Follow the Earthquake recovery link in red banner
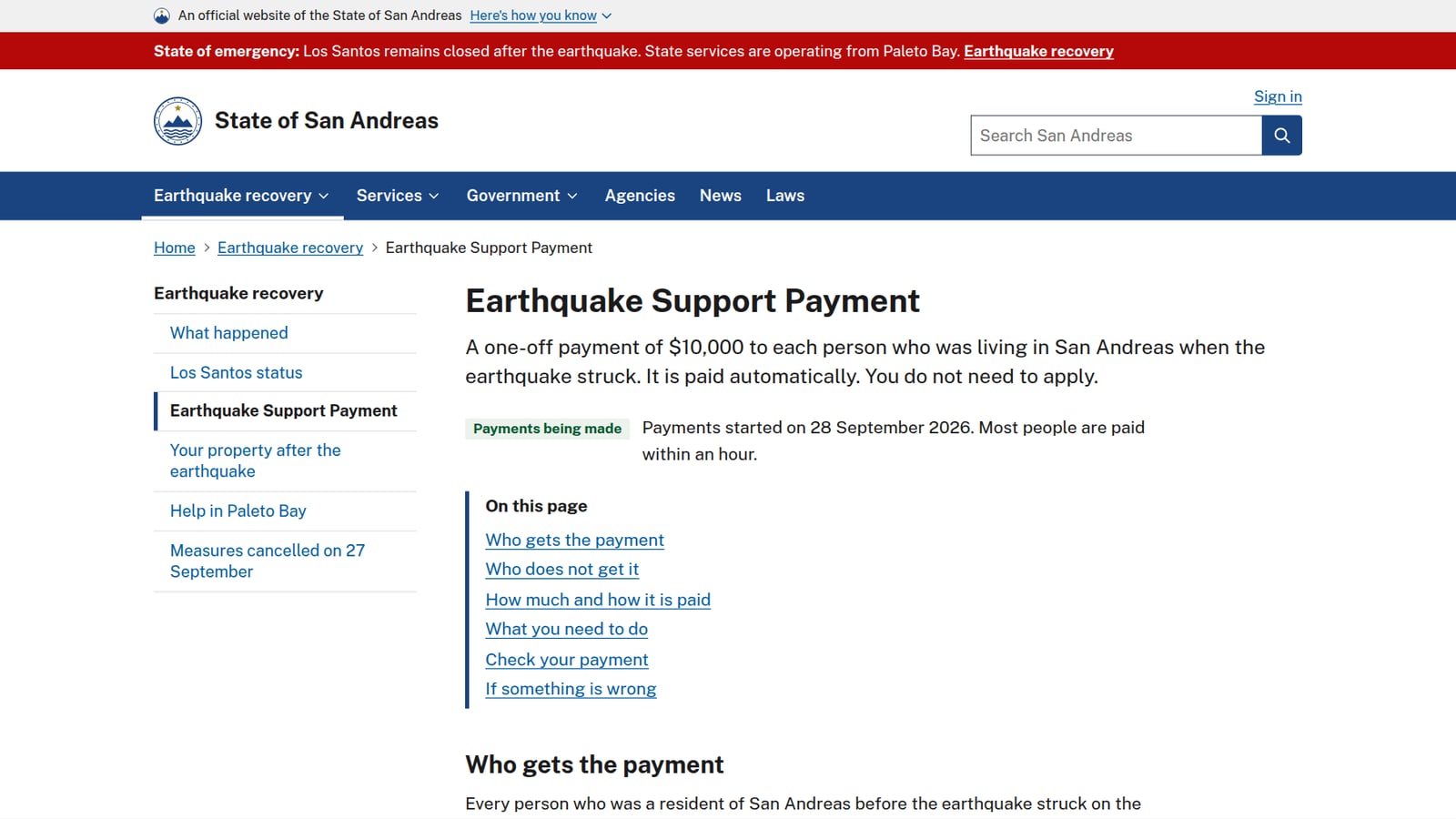Image resolution: width=1456 pixels, height=819 pixels. [1038, 51]
